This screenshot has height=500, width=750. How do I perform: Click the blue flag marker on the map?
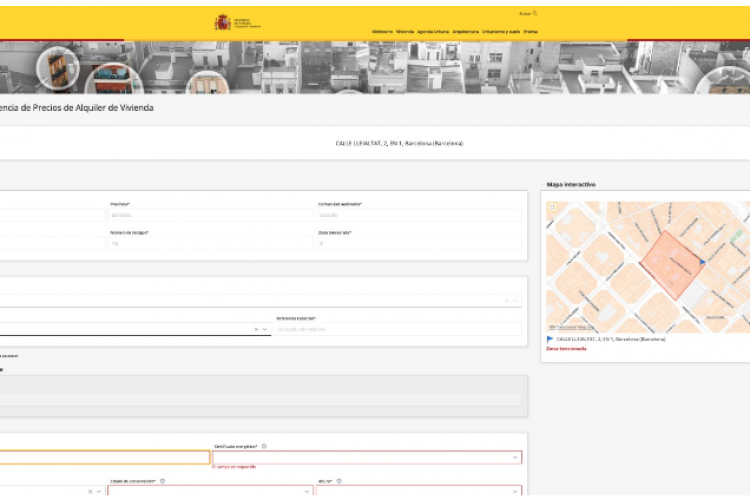pyautogui.click(x=702, y=261)
